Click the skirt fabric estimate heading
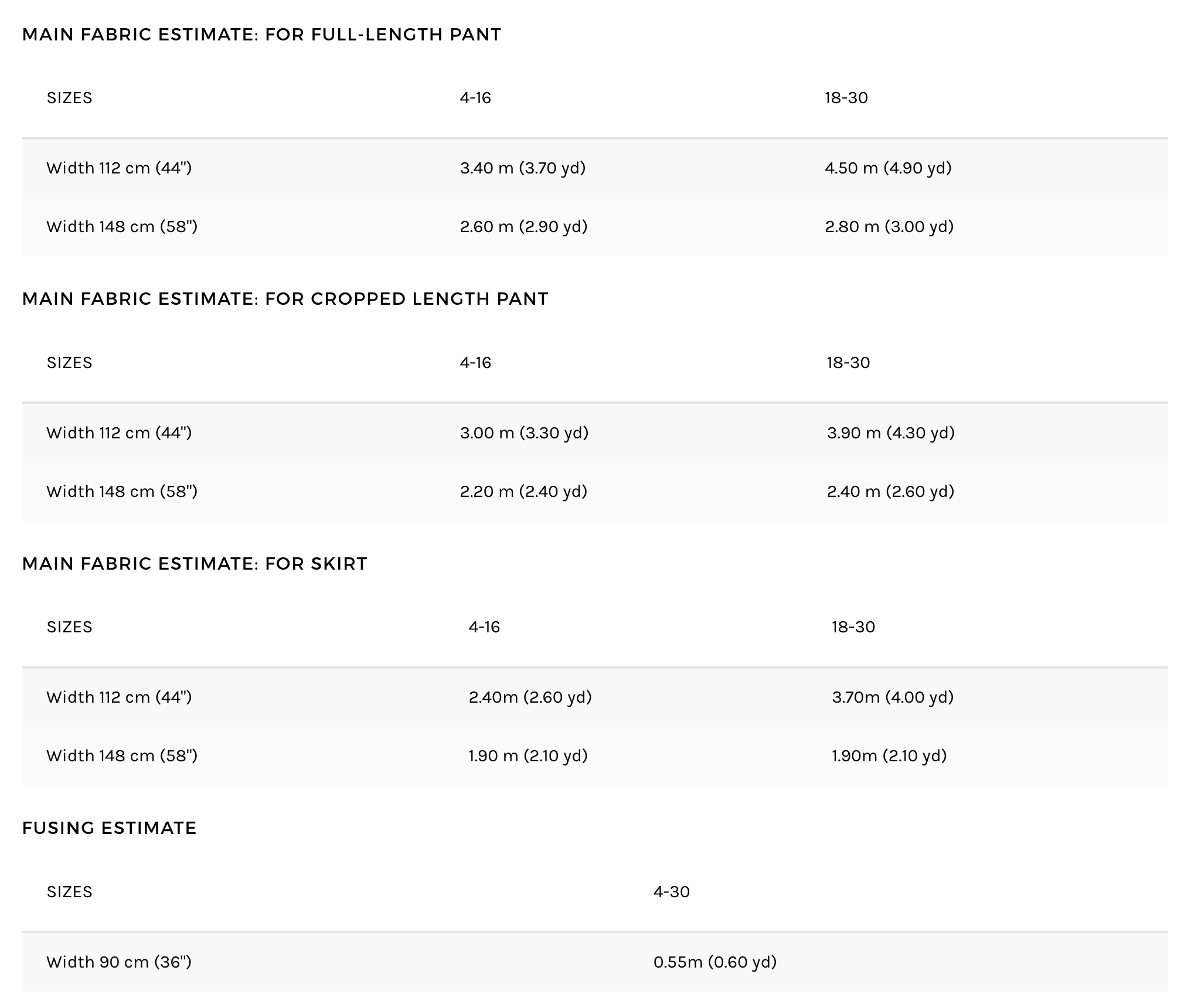The height and width of the screenshot is (1008, 1191). (195, 564)
